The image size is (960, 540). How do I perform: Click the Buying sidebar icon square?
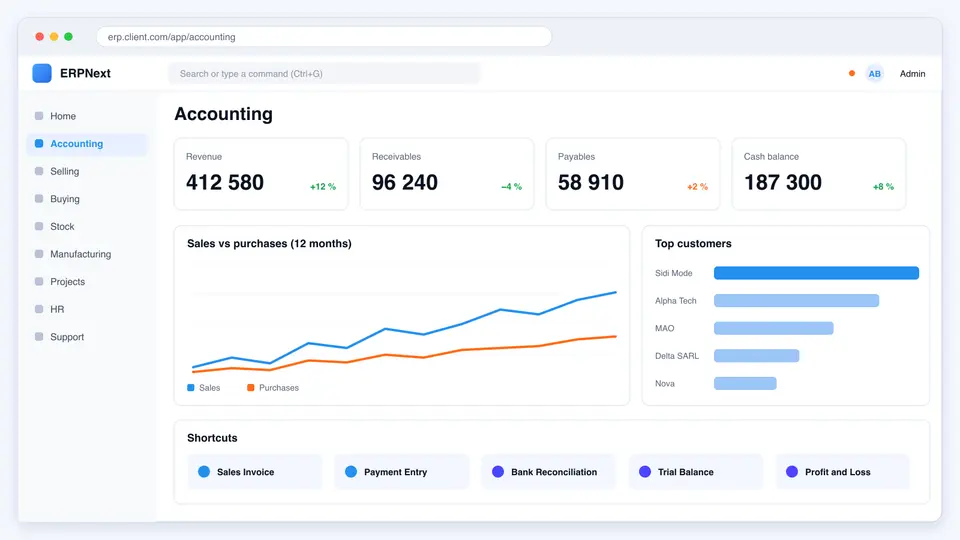coord(39,198)
